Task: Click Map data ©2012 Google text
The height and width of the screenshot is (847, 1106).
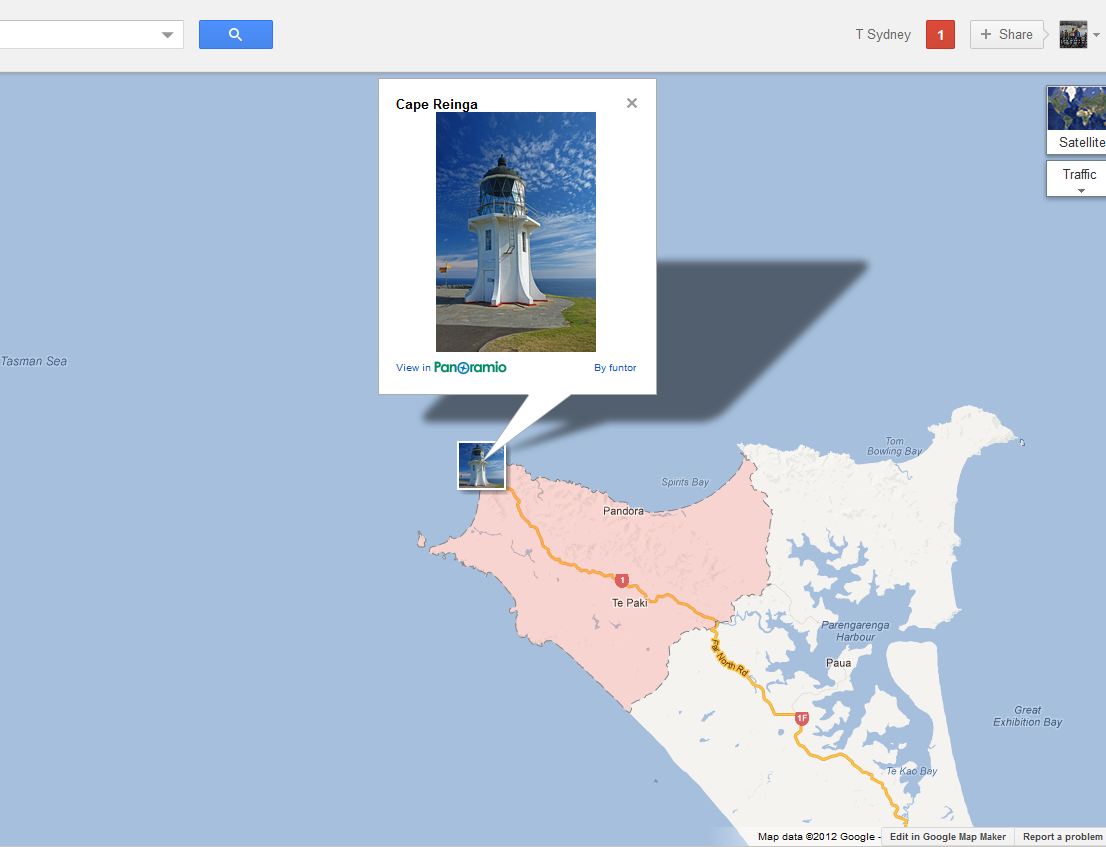Action: click(816, 837)
